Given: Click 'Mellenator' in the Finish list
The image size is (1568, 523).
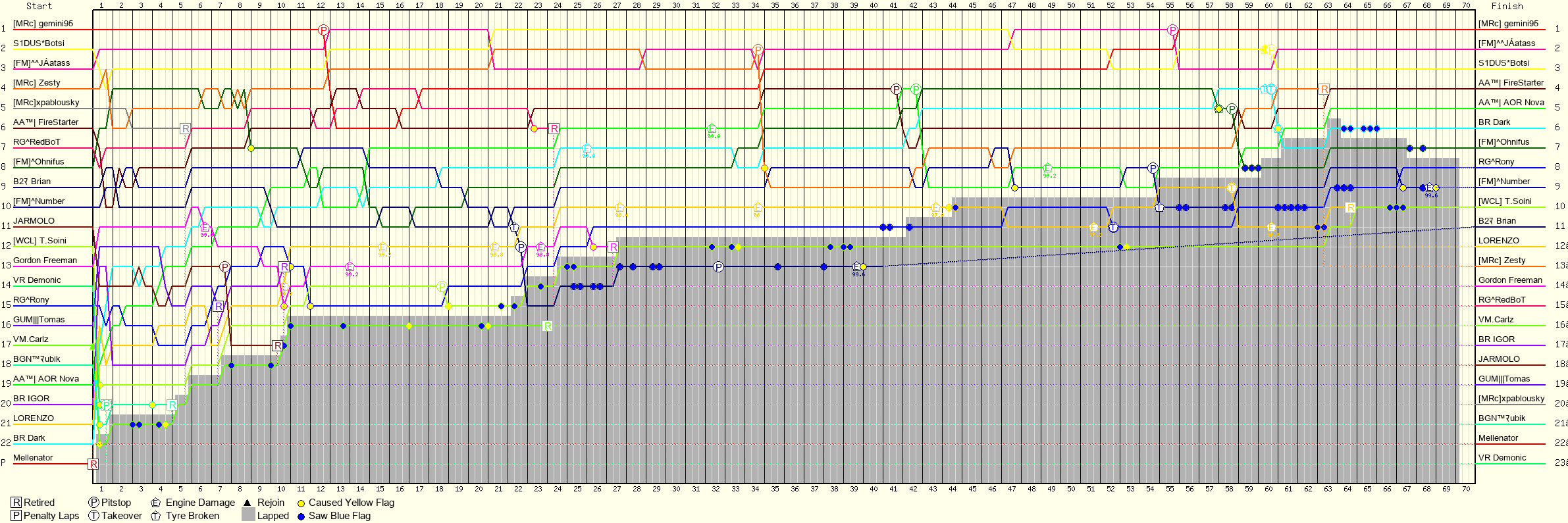Looking at the screenshot, I should tap(1498, 438).
